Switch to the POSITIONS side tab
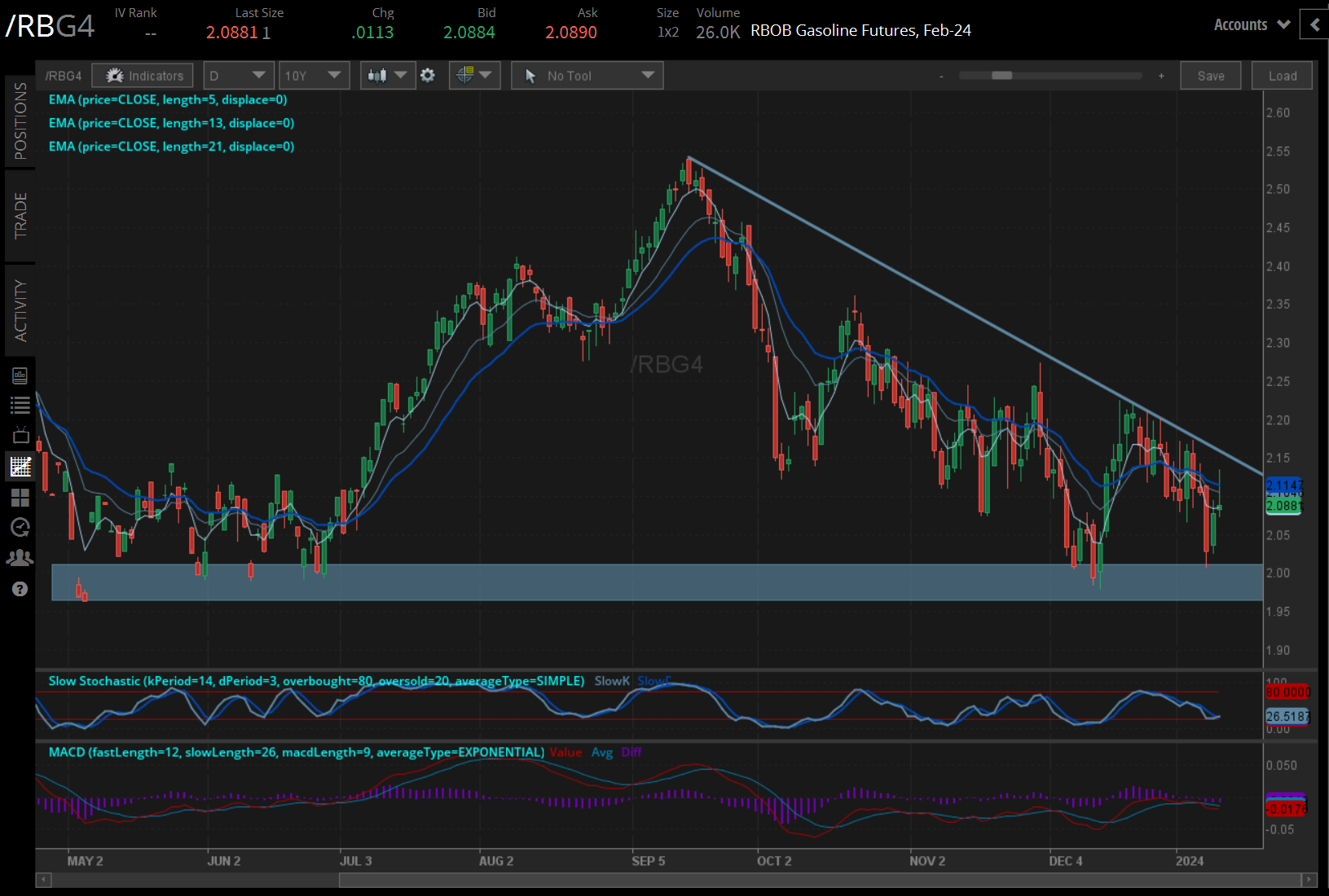The image size is (1329, 896). 20,121
